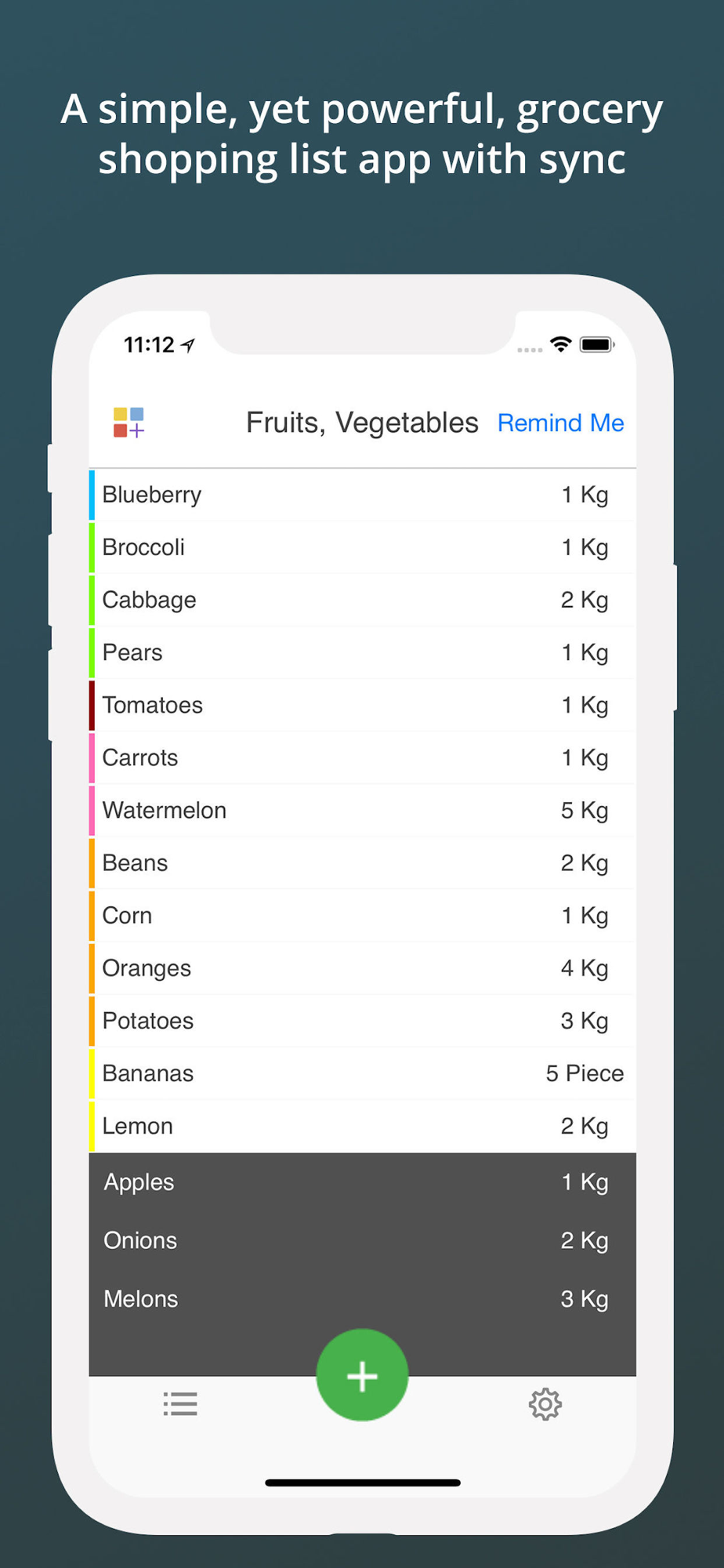The image size is (724, 1568).
Task: Tap the green plus add button
Action: click(362, 1375)
